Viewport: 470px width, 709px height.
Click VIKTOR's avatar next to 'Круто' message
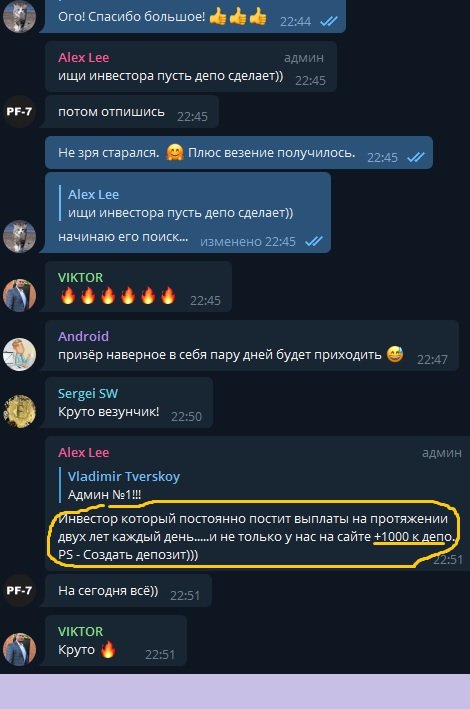click(19, 649)
